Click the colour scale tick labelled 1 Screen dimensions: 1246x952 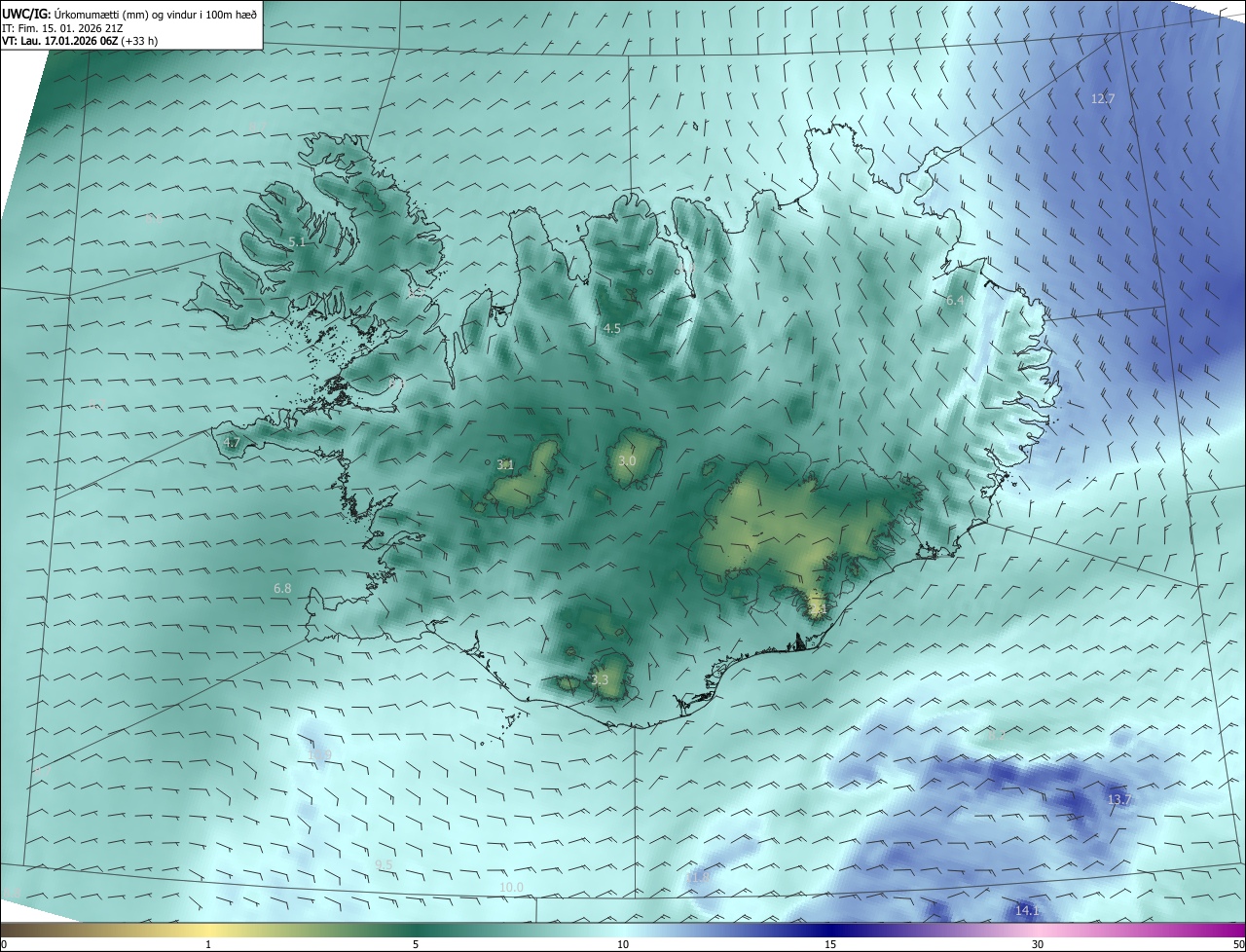208,944
